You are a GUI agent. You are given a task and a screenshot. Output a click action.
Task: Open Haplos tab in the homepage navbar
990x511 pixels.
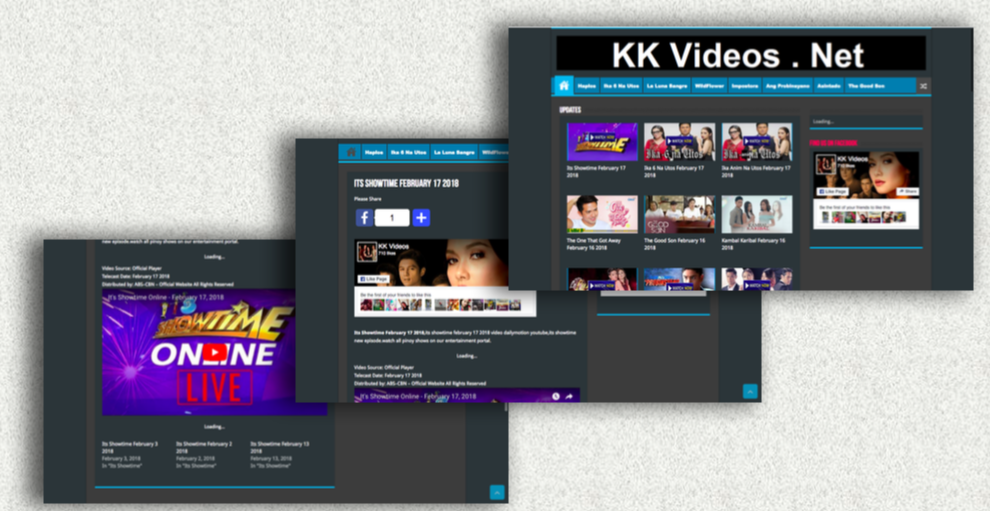[x=587, y=86]
